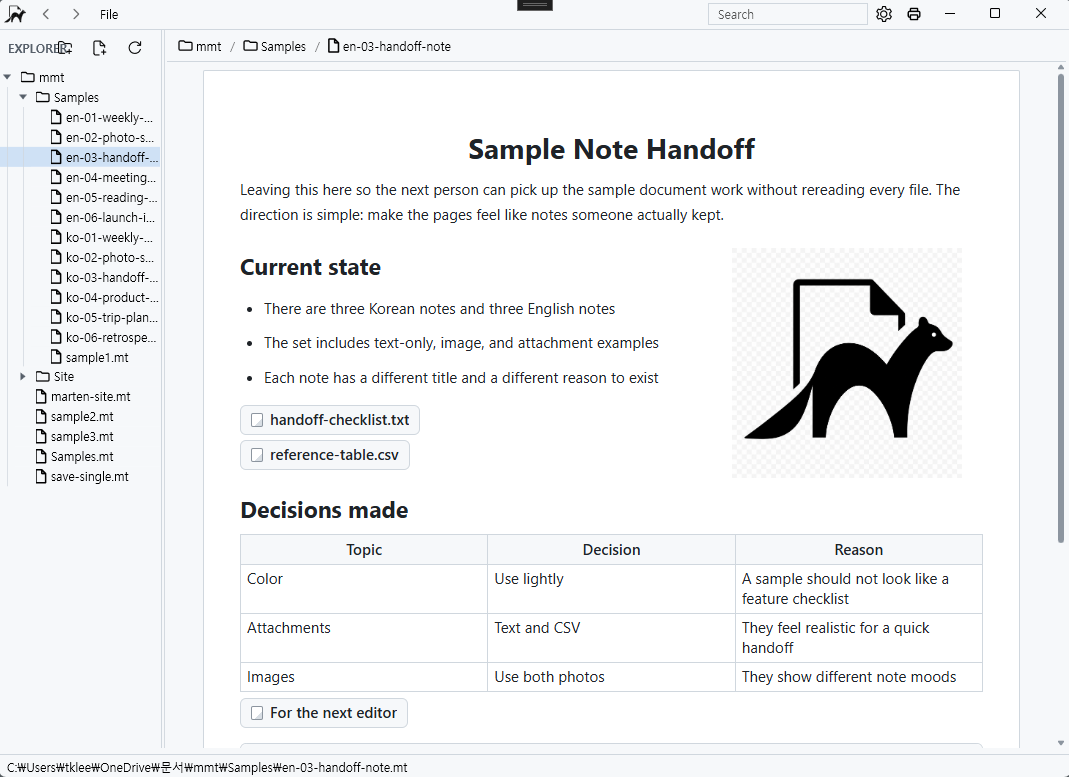Click the Decisions made heading
Screen dimensions: 1069x777
point(325,511)
